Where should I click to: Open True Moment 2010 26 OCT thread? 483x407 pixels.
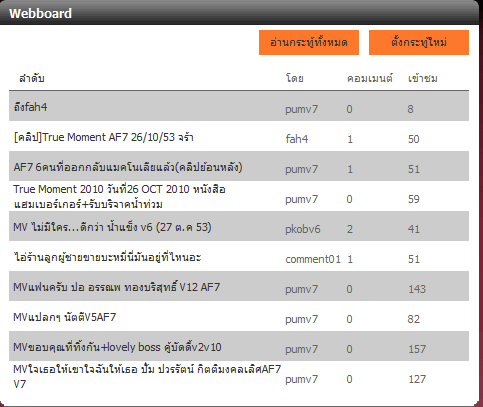[x=119, y=196]
